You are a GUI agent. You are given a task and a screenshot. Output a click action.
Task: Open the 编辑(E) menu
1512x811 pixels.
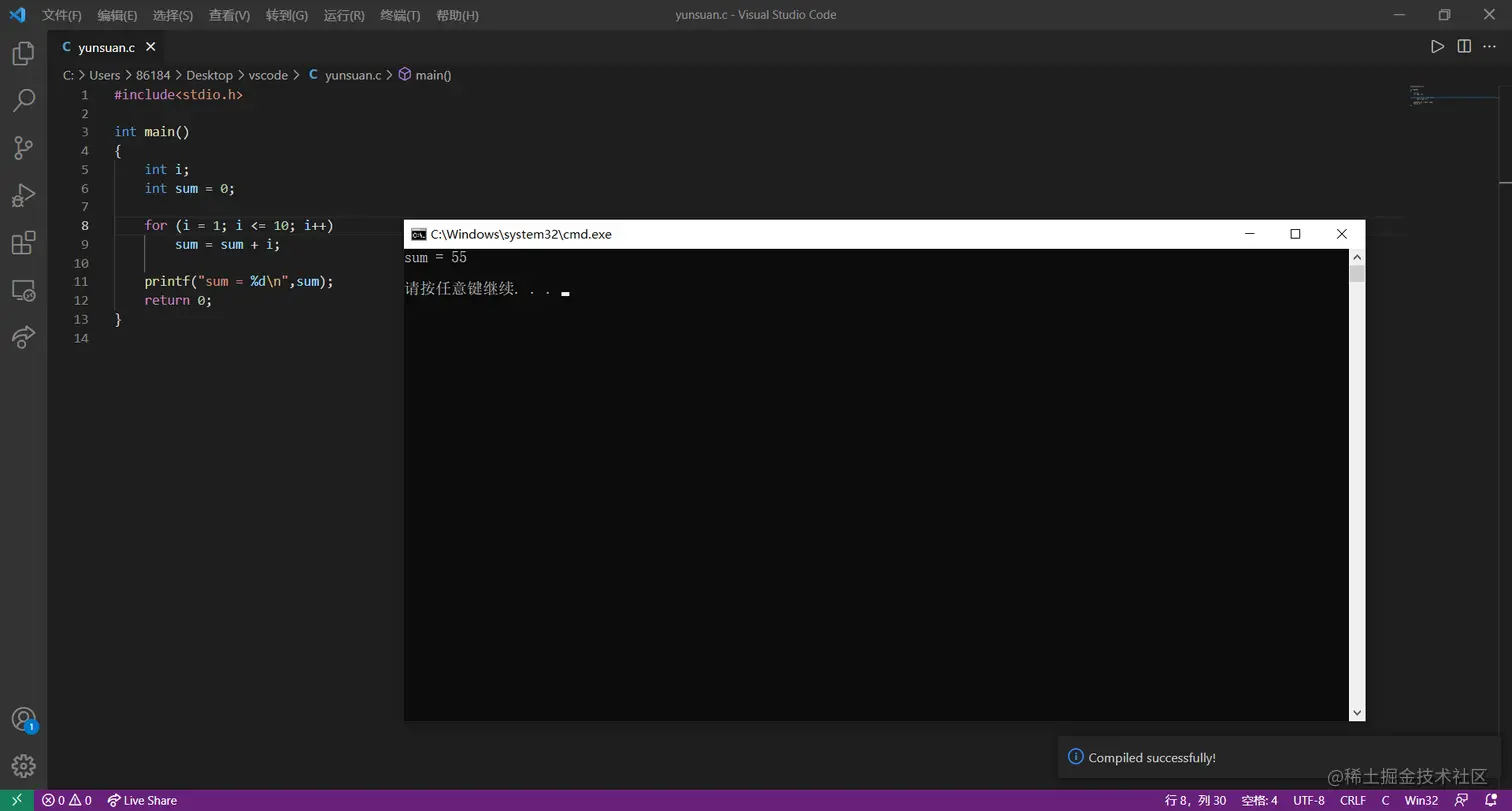click(x=117, y=15)
